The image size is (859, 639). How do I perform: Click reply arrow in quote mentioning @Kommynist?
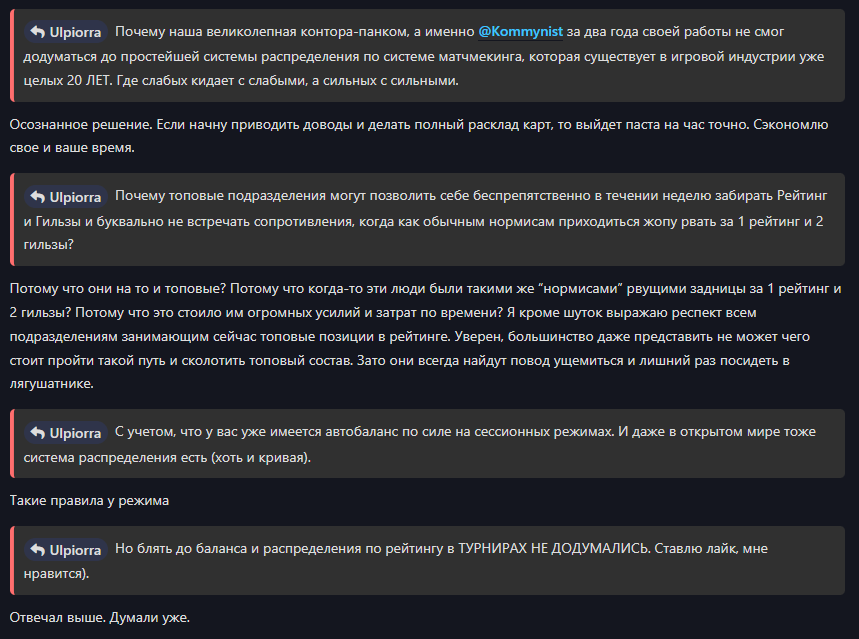[x=37, y=32]
